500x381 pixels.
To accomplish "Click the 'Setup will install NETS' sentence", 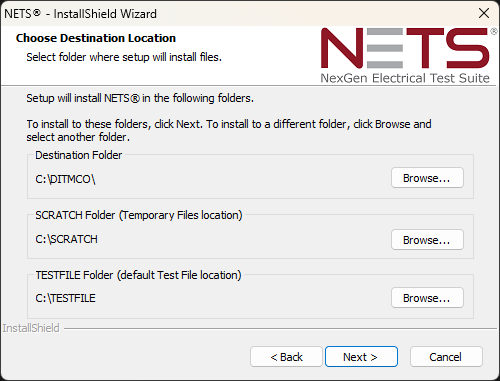I will pos(140,98).
